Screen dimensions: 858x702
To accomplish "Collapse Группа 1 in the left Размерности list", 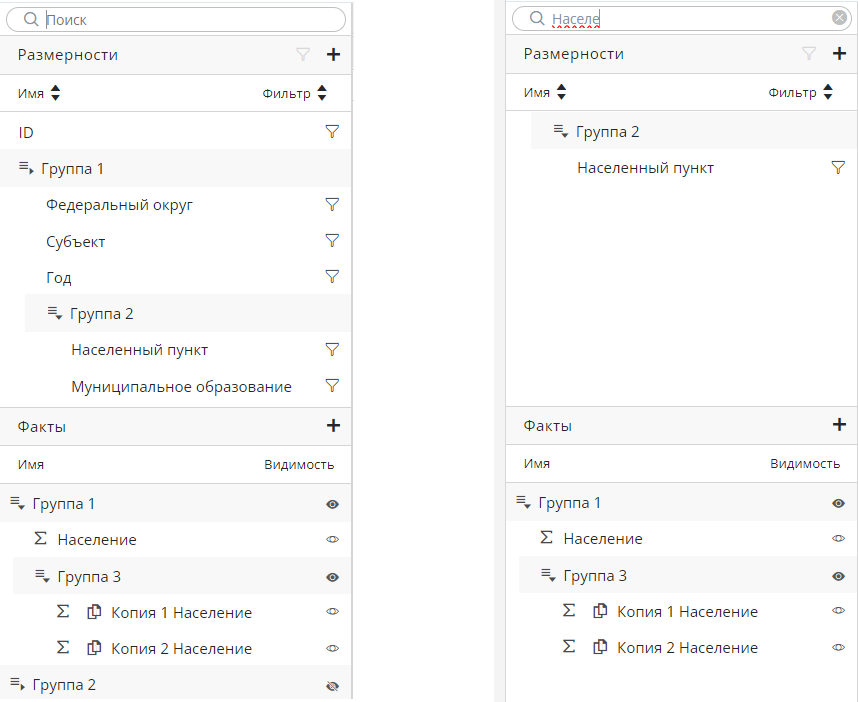I will tap(26, 168).
